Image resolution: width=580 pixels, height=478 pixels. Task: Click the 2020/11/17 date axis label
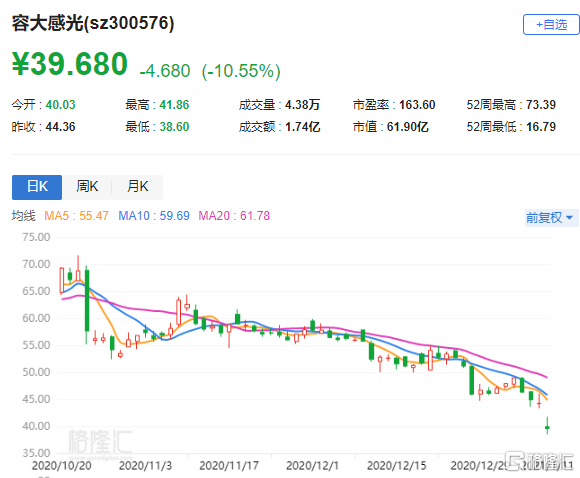229,465
